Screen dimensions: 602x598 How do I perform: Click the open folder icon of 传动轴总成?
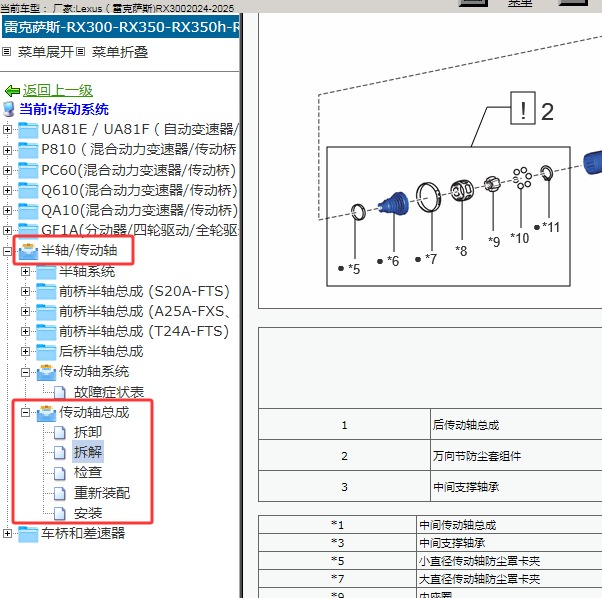pyautogui.click(x=46, y=413)
